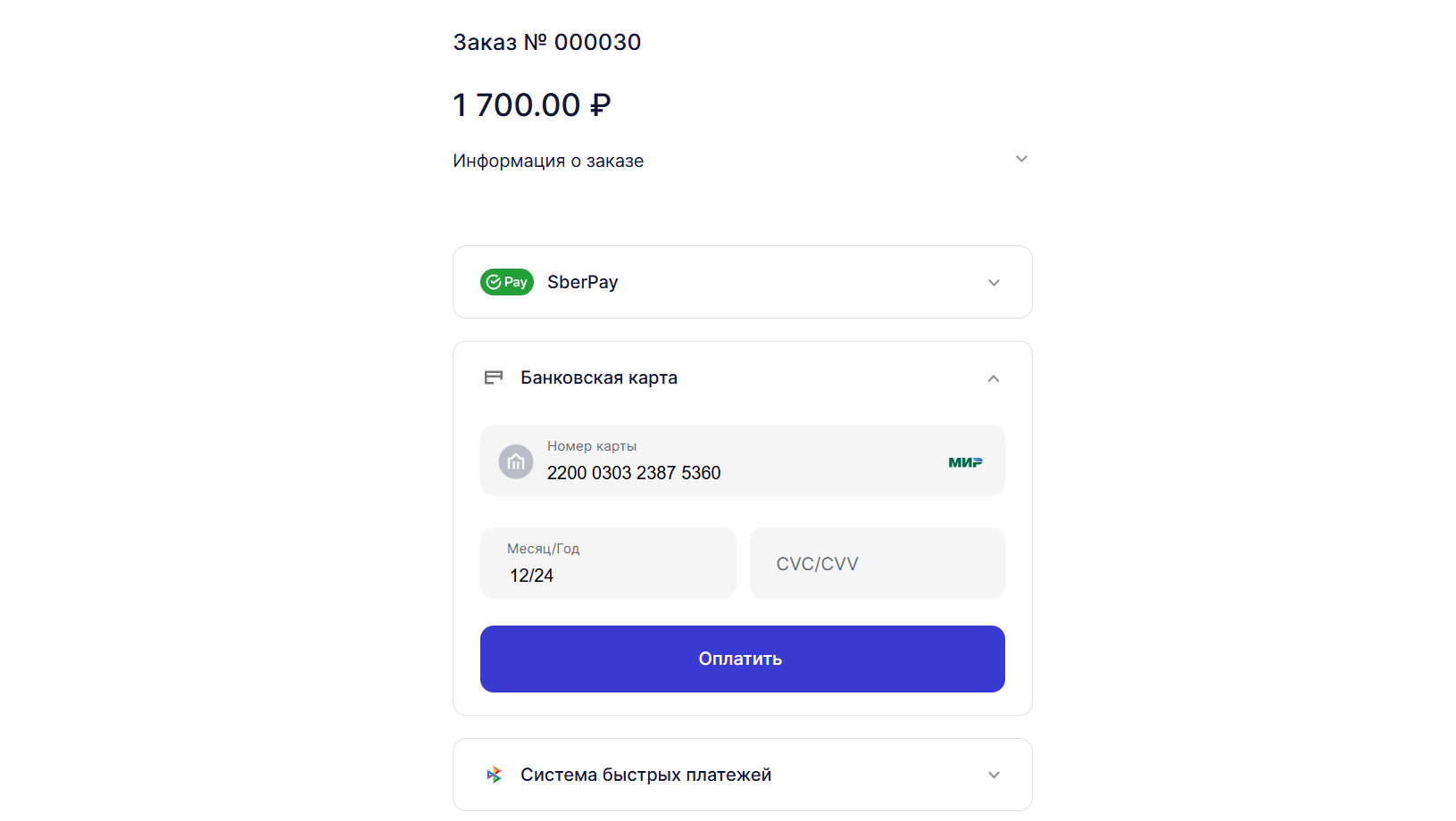Click the МИР payment system logo
1456x821 pixels.
(x=965, y=462)
